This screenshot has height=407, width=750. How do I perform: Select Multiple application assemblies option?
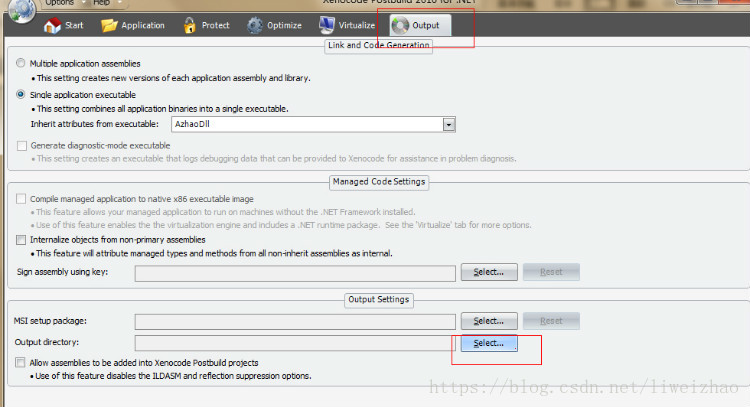(21, 63)
